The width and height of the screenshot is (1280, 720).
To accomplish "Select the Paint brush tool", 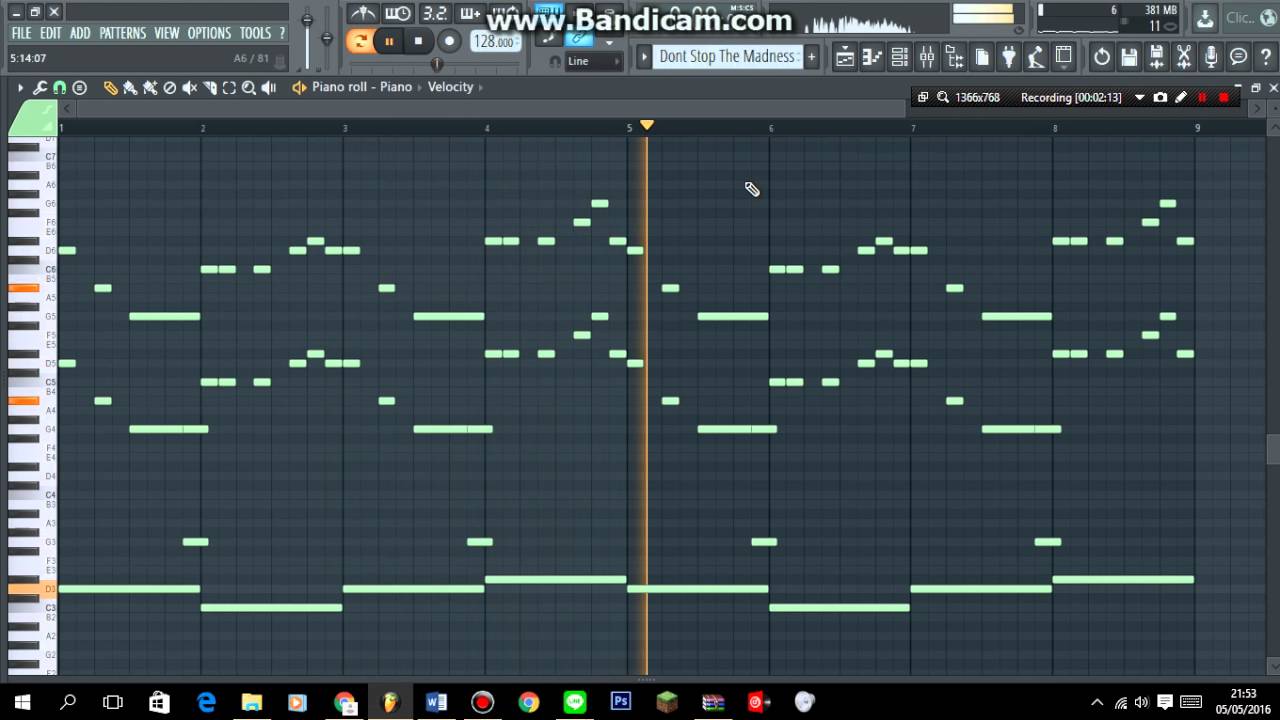I will tap(130, 88).
